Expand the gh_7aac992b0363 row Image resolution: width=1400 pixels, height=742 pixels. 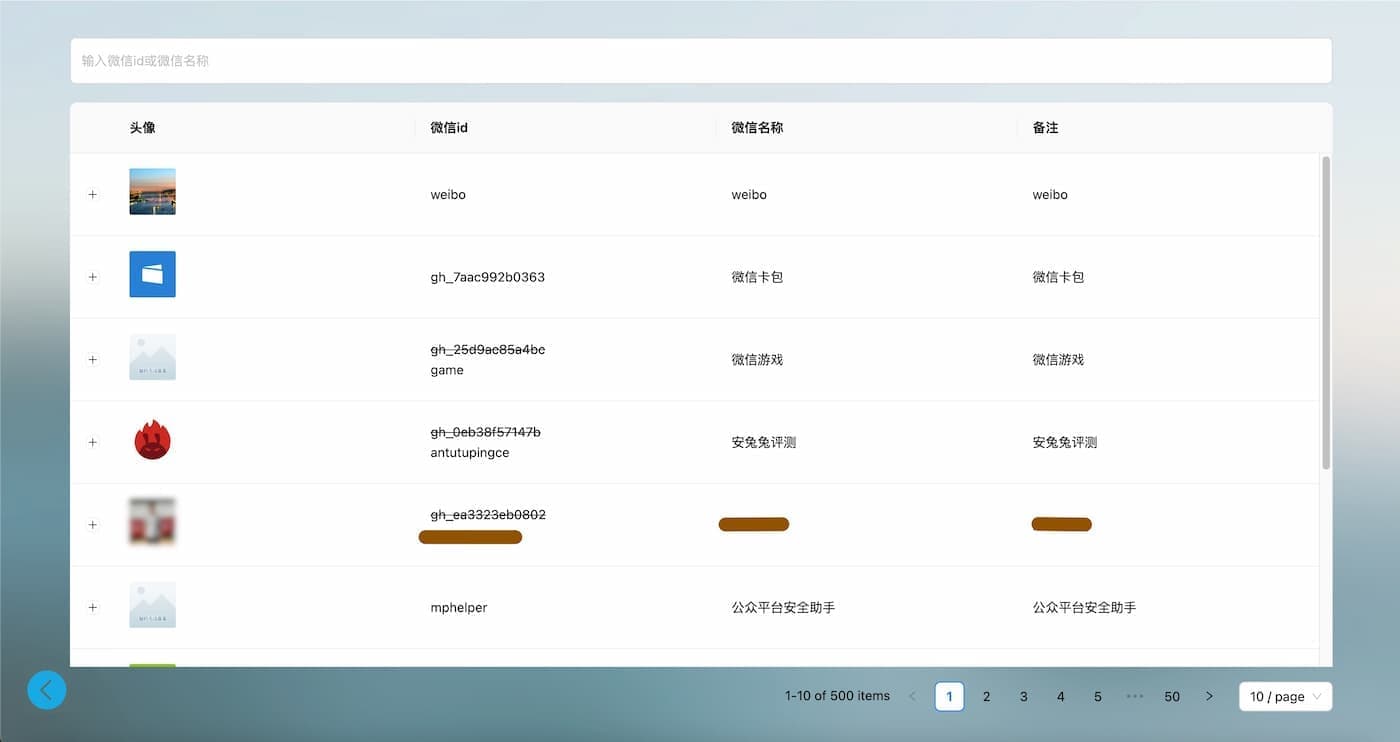tap(93, 277)
